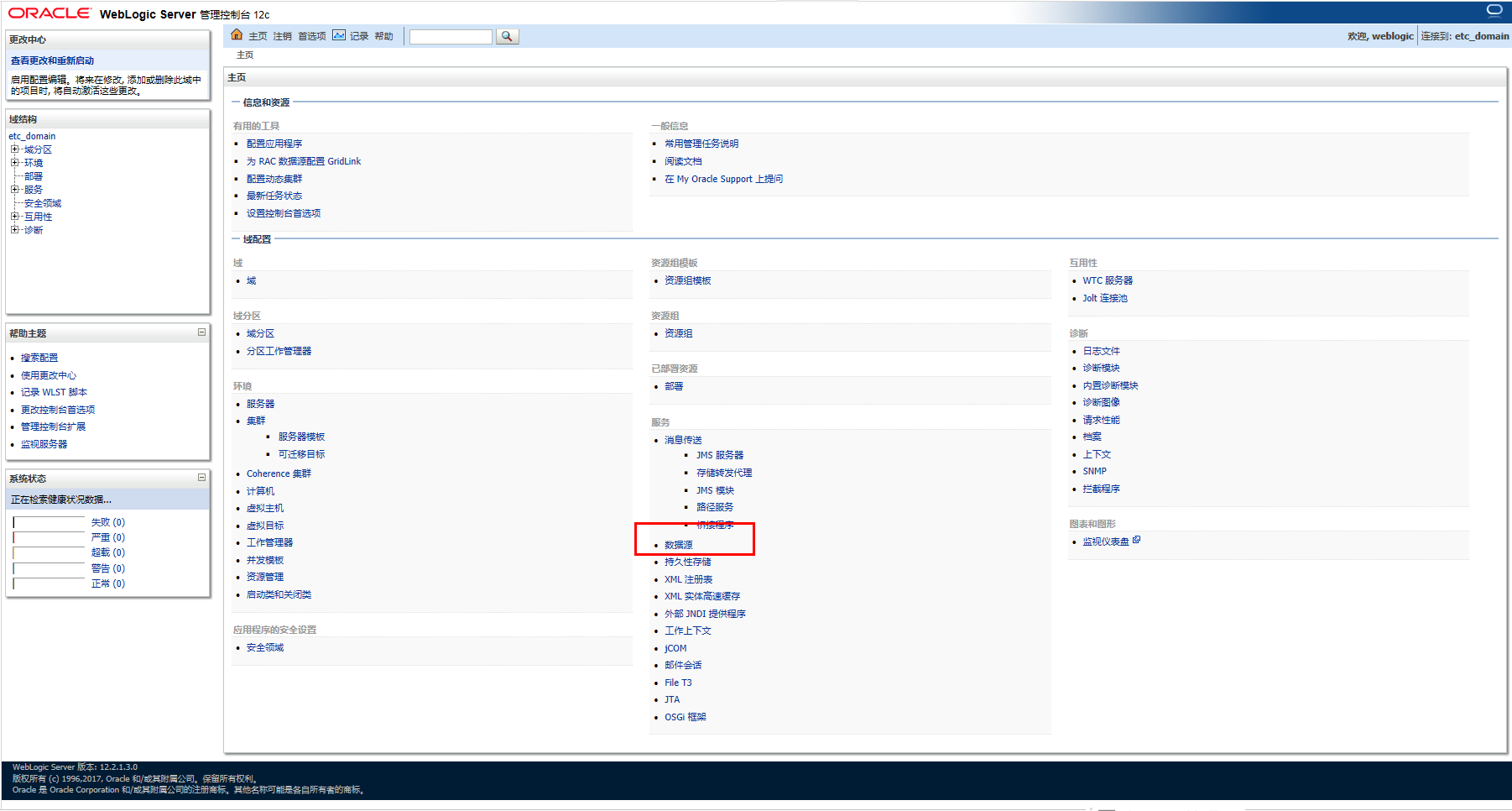Open the Jolt 连接池 link
The width and height of the screenshot is (1512, 811).
pyautogui.click(x=1105, y=298)
